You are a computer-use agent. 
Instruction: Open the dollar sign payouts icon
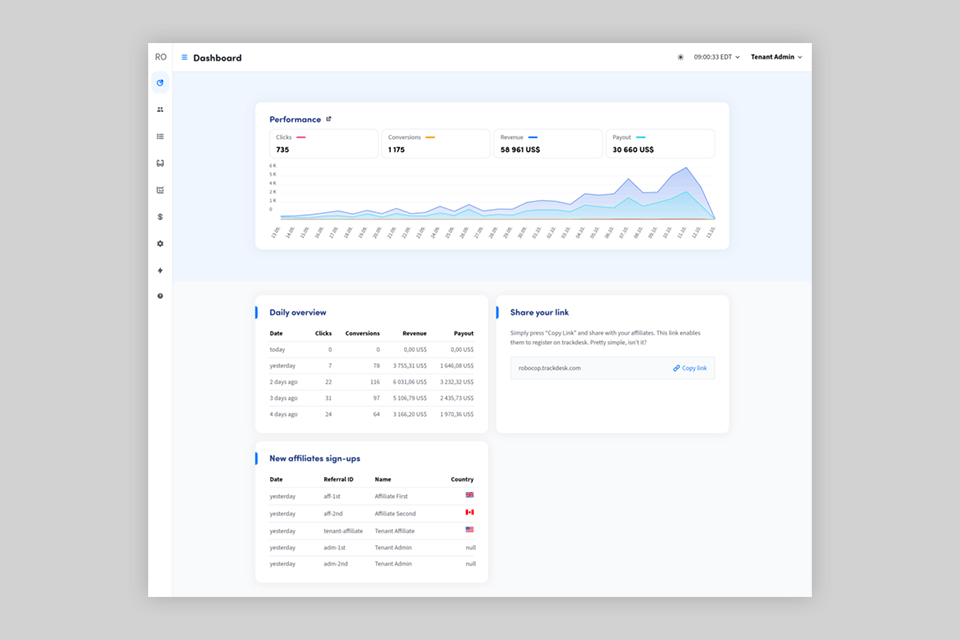[x=160, y=217]
